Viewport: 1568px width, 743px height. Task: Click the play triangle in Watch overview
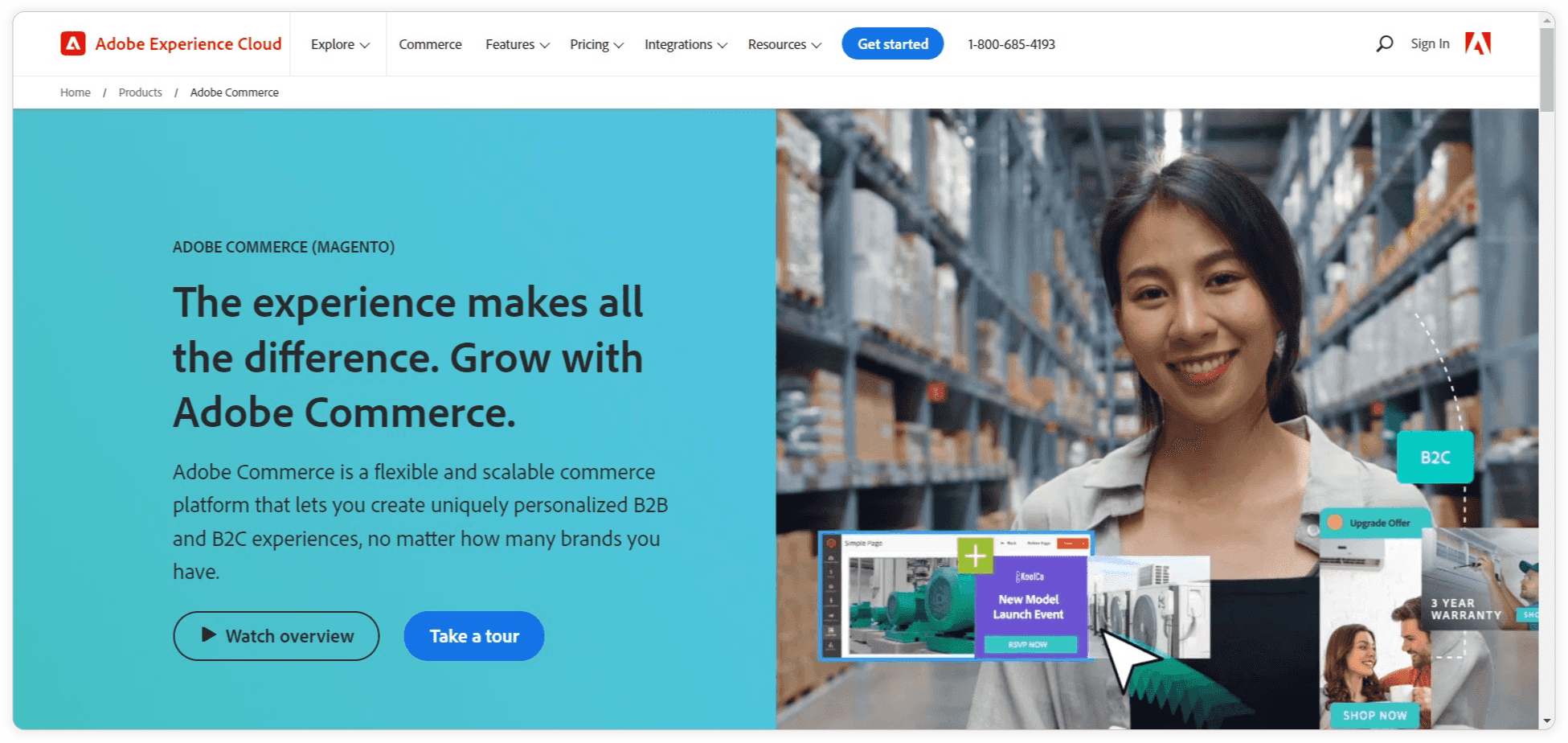tap(209, 634)
